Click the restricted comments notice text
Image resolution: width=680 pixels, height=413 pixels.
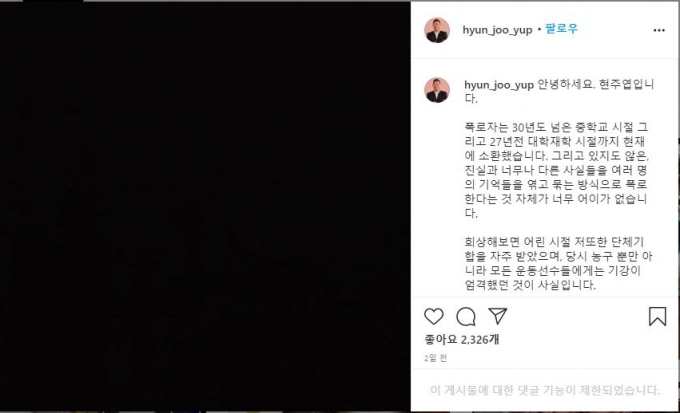click(545, 390)
